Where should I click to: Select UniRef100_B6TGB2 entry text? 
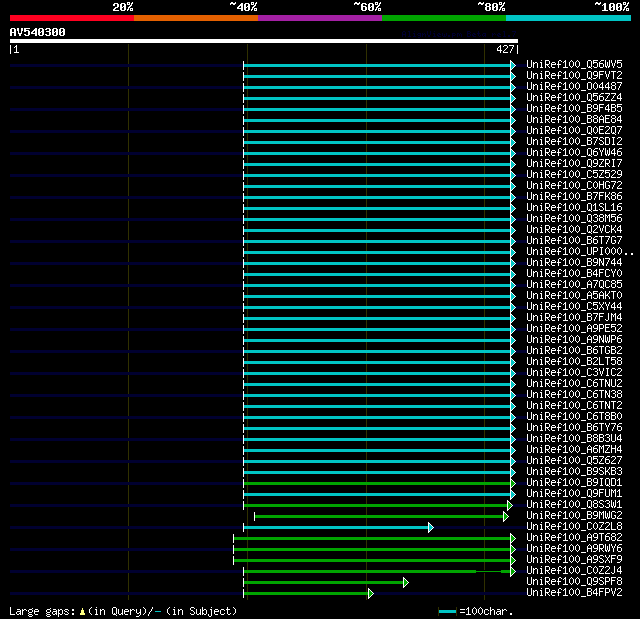point(574,351)
